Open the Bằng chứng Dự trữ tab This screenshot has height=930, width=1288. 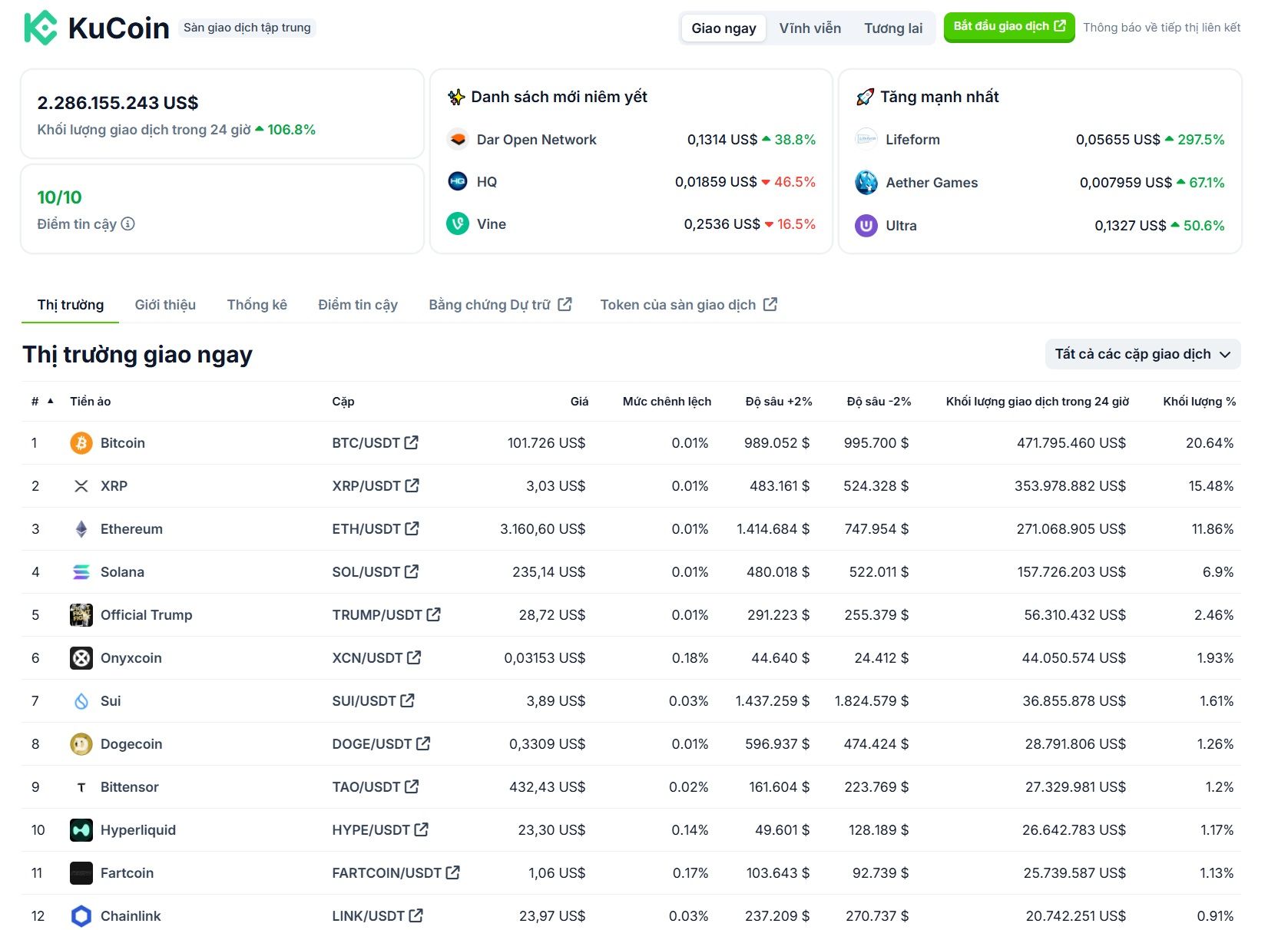click(500, 305)
